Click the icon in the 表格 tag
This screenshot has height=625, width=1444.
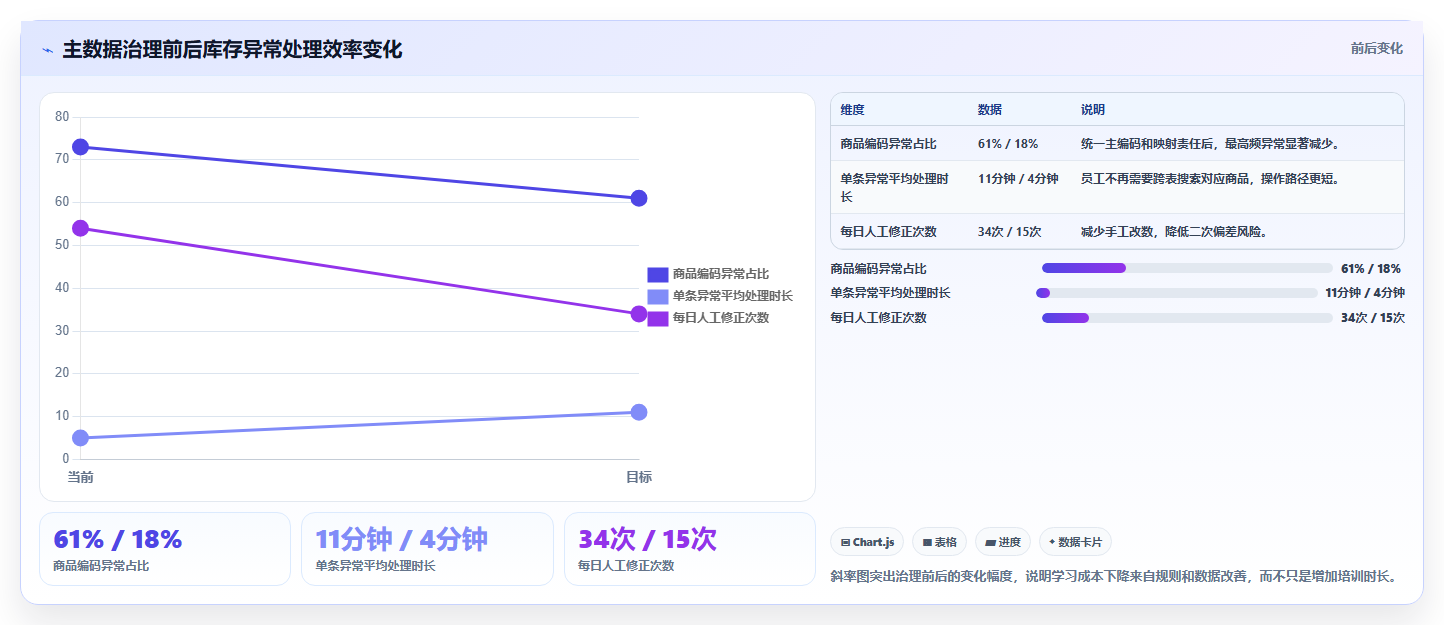927,543
